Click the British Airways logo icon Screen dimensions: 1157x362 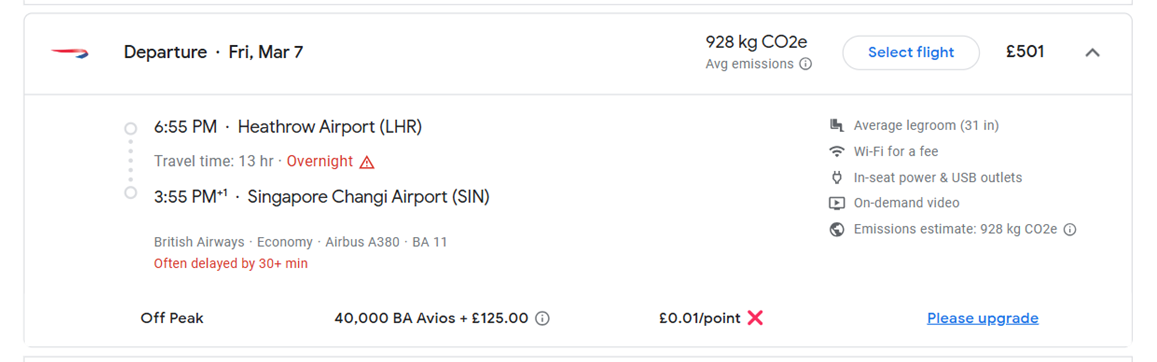[69, 53]
